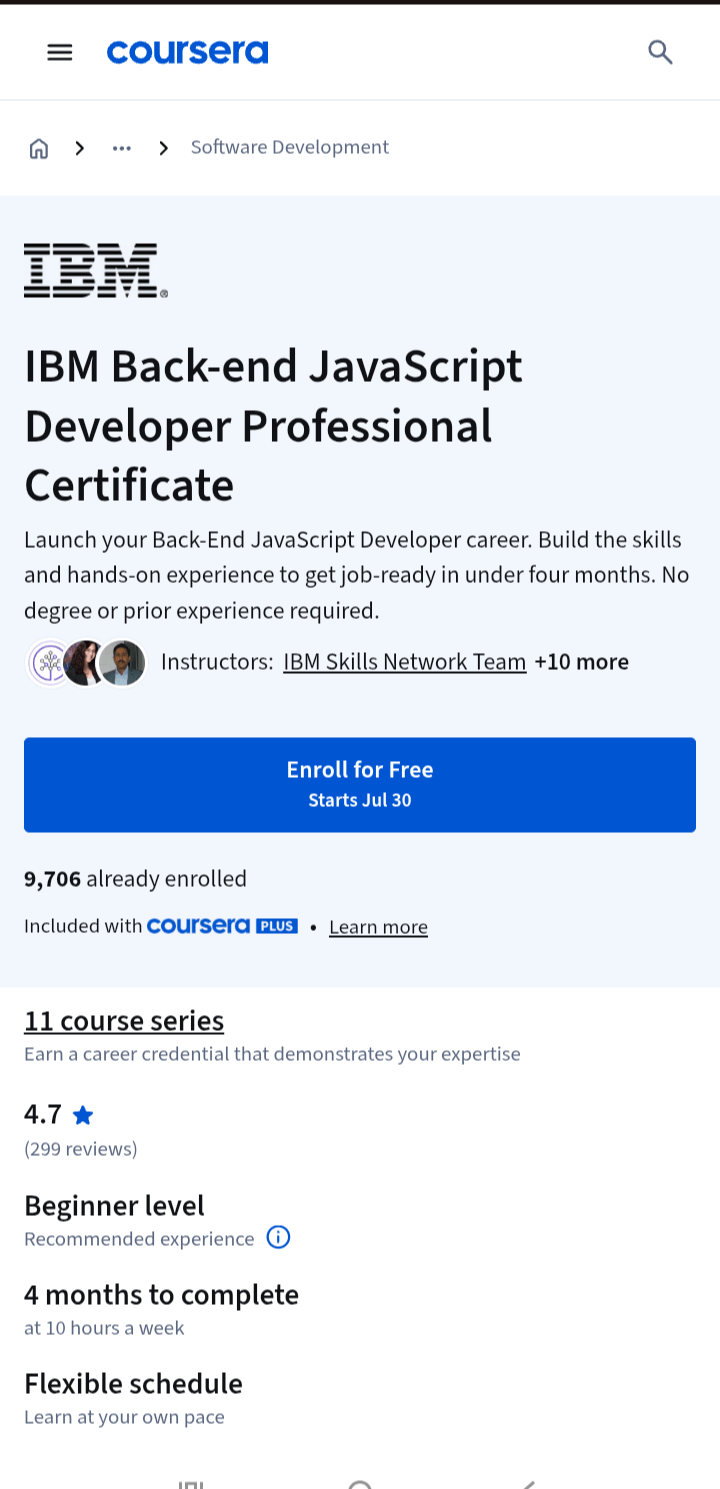This screenshot has width=720, height=1489.
Task: Click the IBM logo
Action: coord(96,270)
